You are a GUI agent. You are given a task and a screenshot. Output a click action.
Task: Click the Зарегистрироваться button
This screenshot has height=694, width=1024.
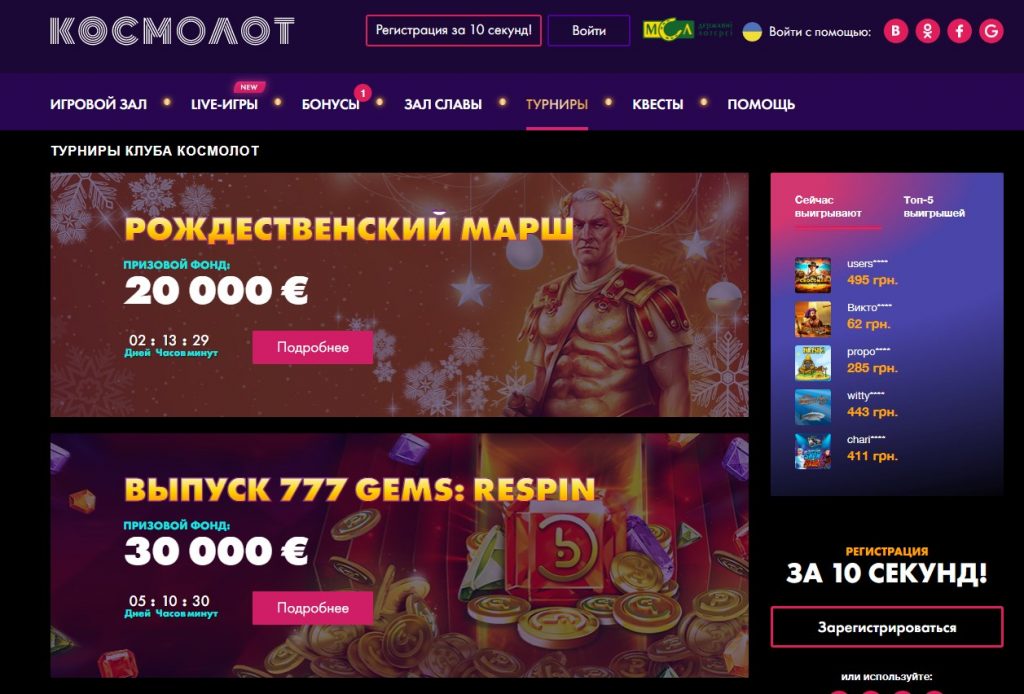(x=887, y=627)
